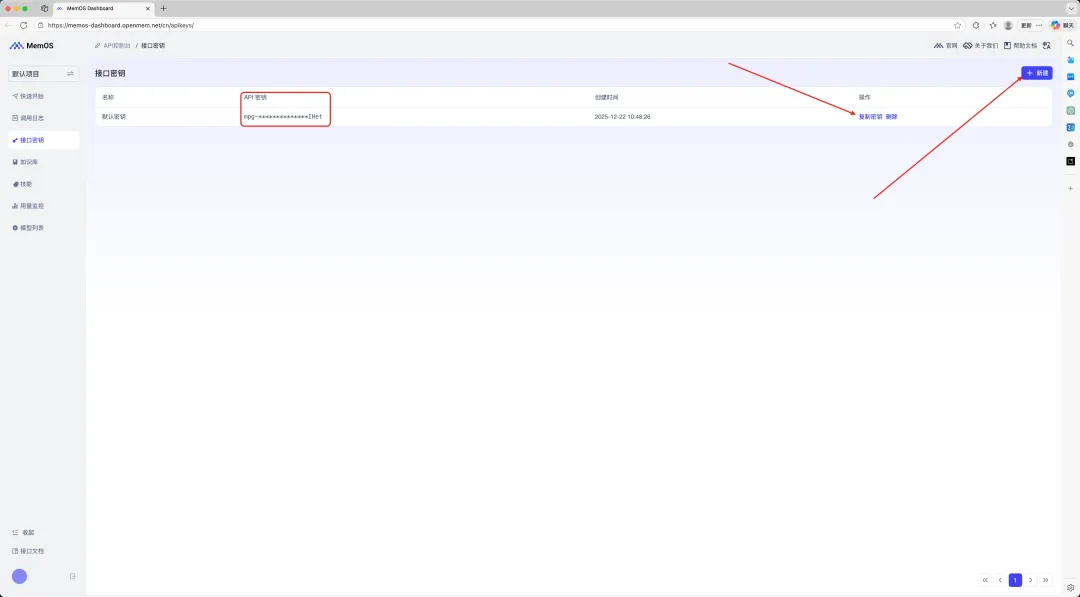
Task: Click the language switch icon in header
Action: coord(1047,45)
